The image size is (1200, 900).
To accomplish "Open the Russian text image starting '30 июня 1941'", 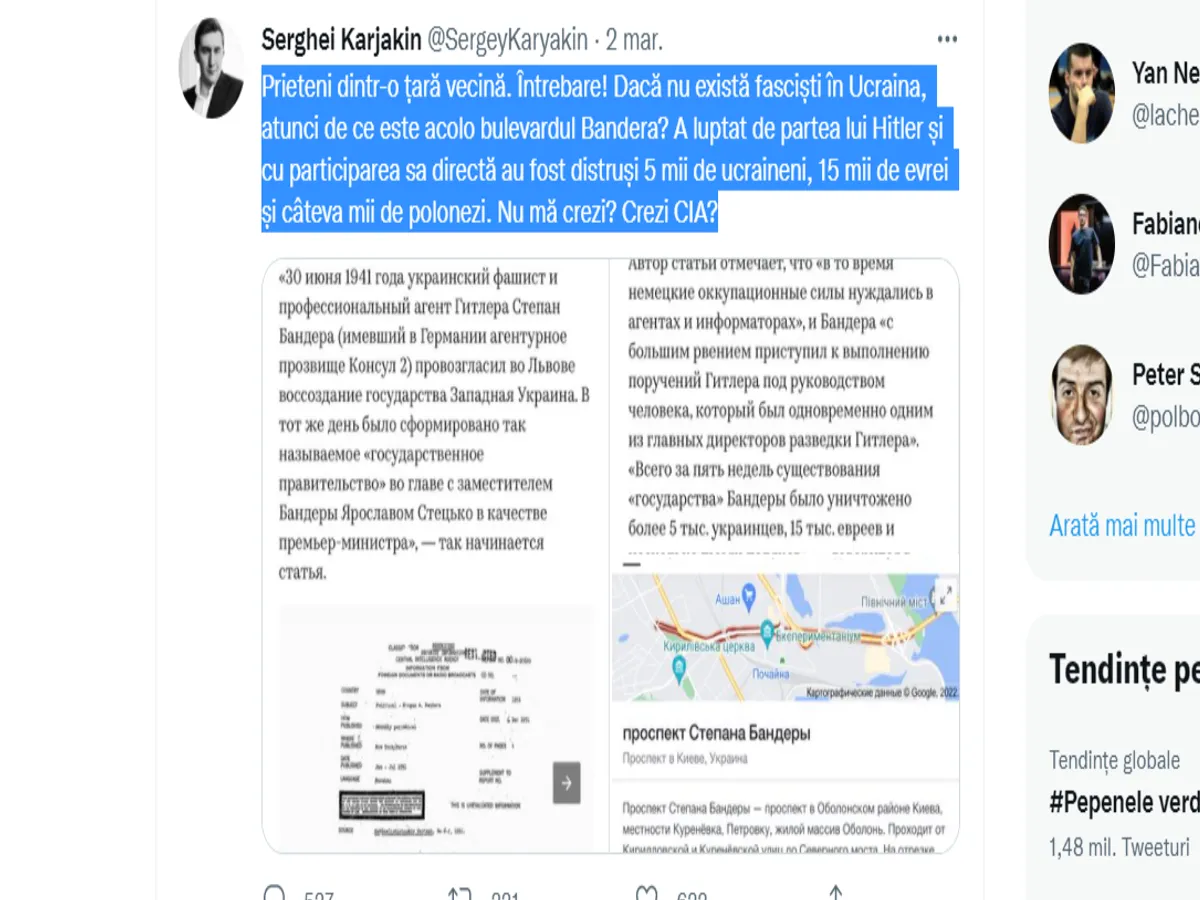I will coord(435,425).
